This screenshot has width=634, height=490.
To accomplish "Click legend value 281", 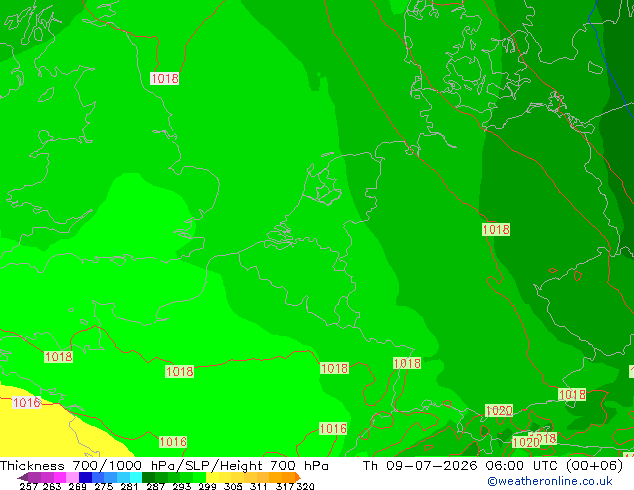I will (129, 486).
